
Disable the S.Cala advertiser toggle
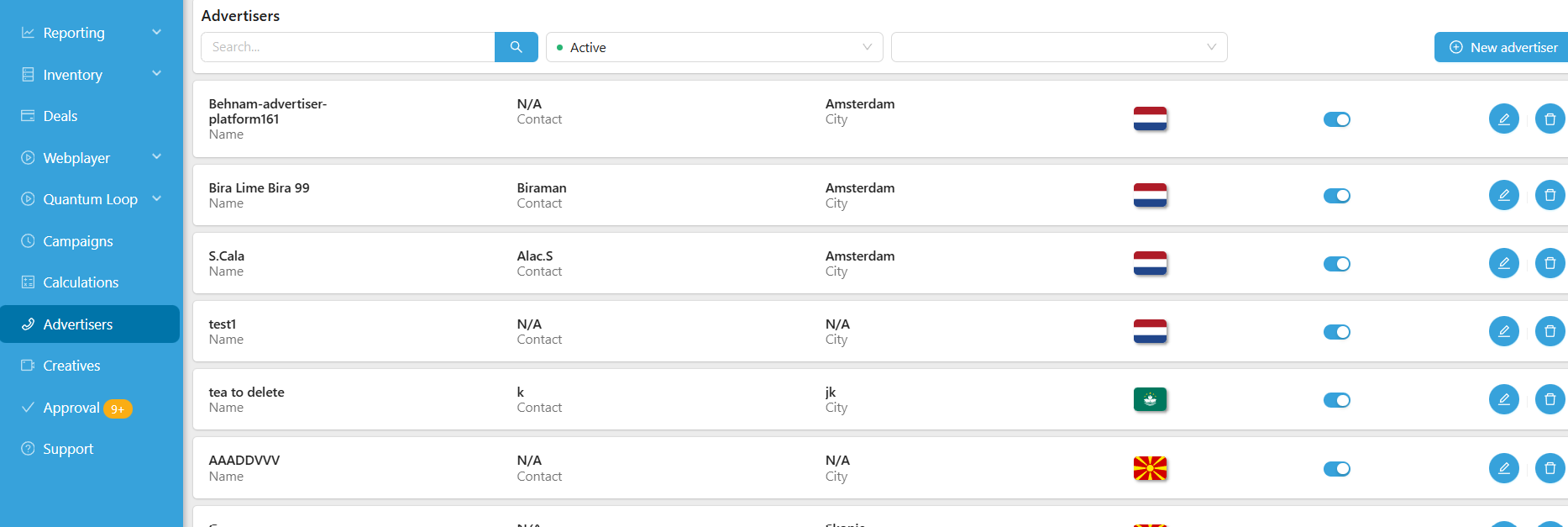(x=1336, y=264)
